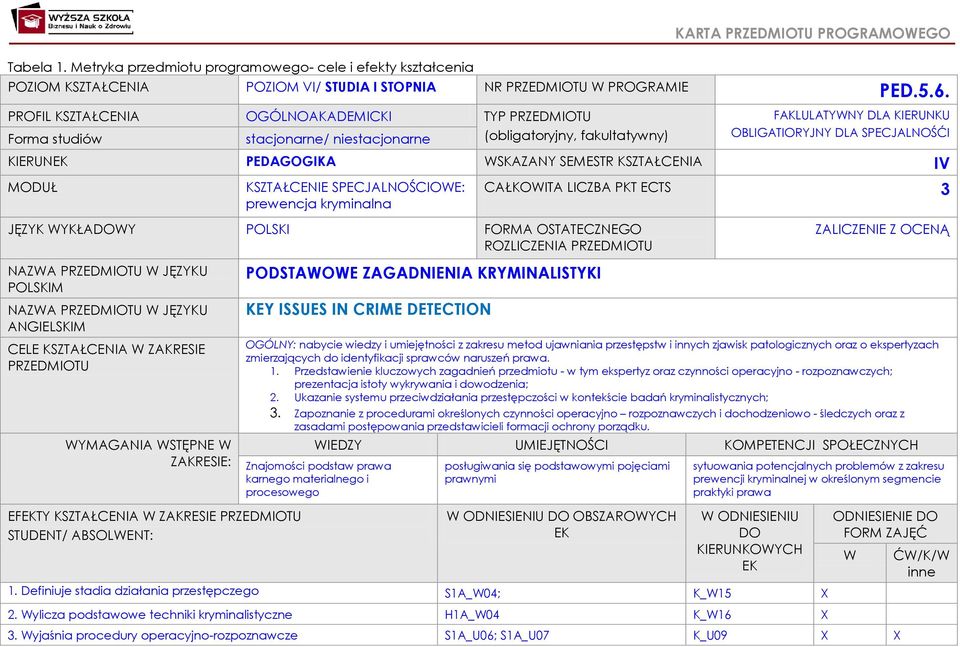Screen dimensions: 960x647
Task: Click 'NAZWA PRZEDMIOTU W JĘZYKU ANGIELSKIM' label
Action: coord(108,318)
